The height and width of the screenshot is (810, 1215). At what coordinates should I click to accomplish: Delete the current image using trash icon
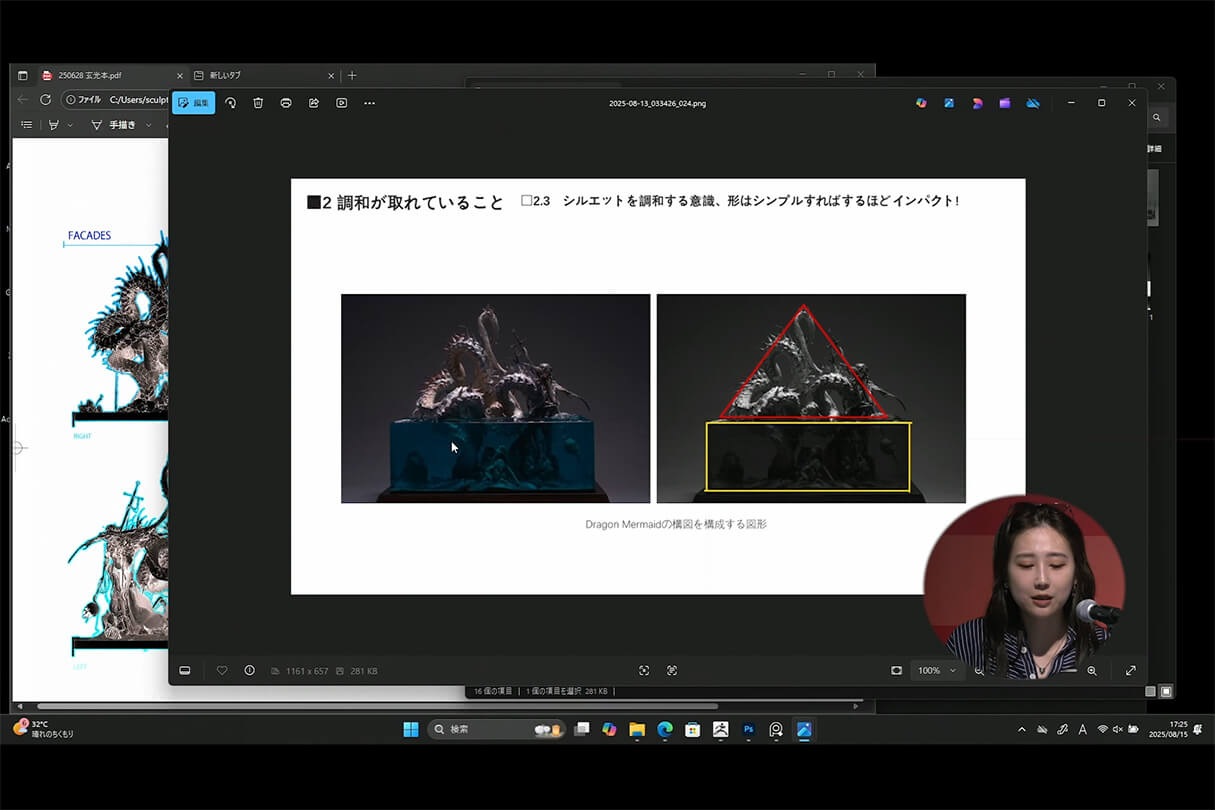[x=258, y=102]
